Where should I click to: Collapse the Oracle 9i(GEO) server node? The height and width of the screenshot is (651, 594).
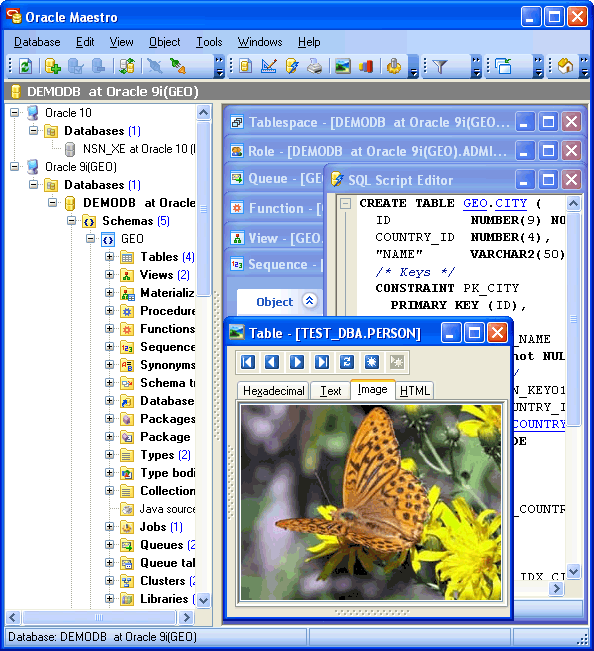(x=15, y=166)
